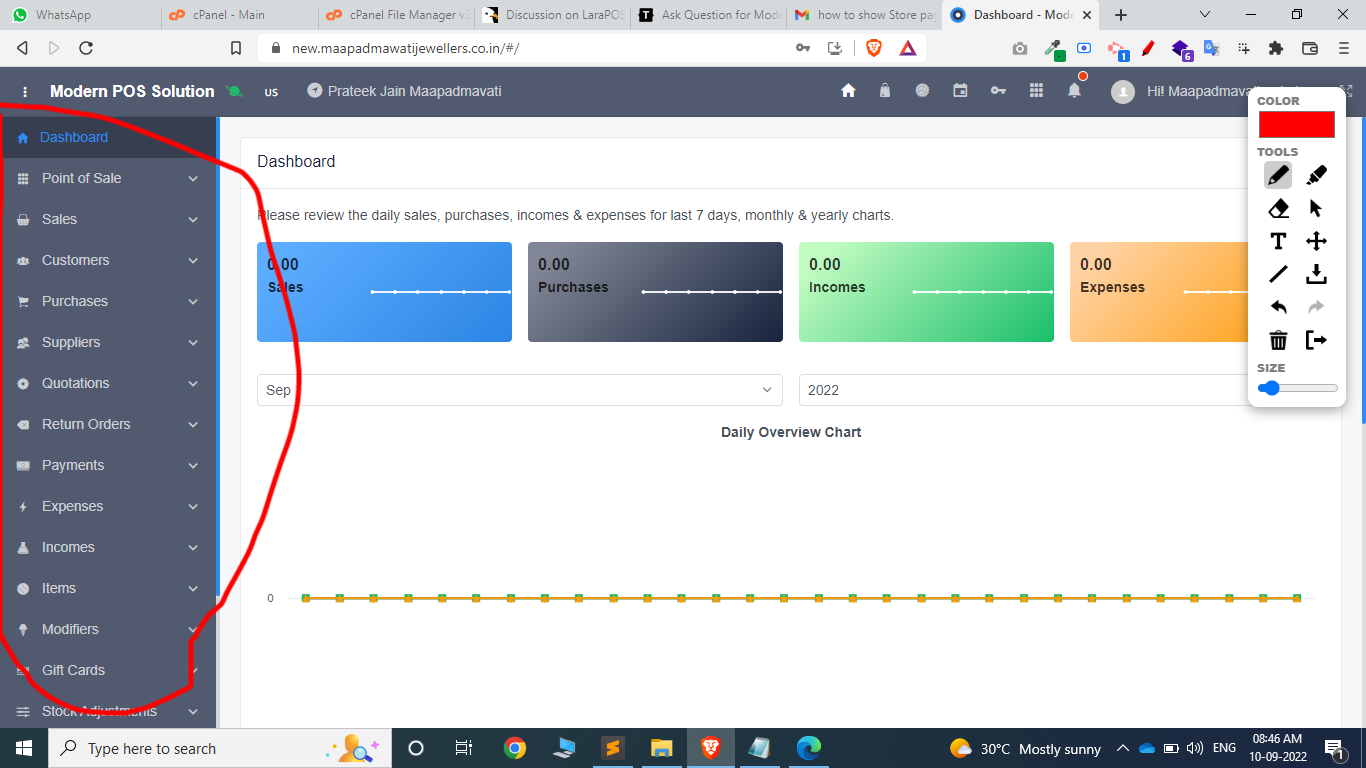1366x768 pixels.
Task: Go to Dashboard in sidebar
Action: click(x=108, y=137)
